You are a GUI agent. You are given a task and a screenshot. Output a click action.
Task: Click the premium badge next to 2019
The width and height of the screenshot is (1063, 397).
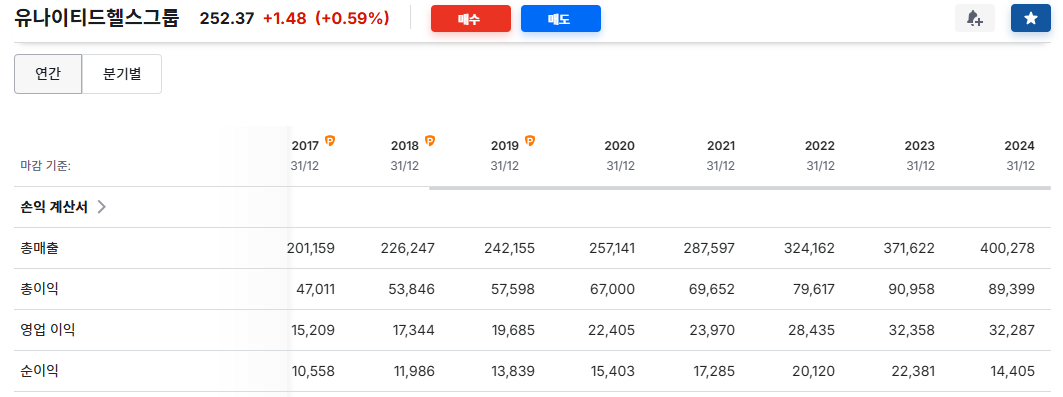coord(530,141)
